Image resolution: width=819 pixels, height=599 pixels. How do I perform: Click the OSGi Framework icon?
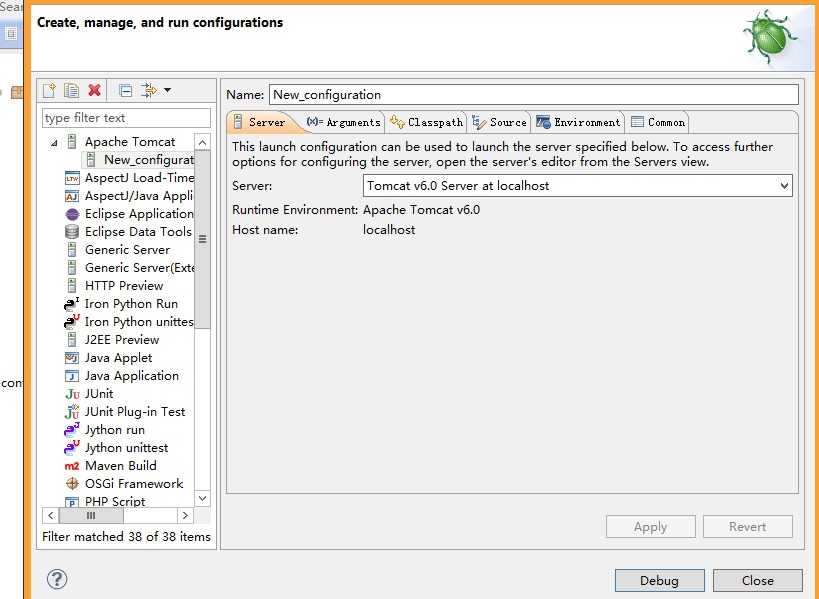[72, 484]
